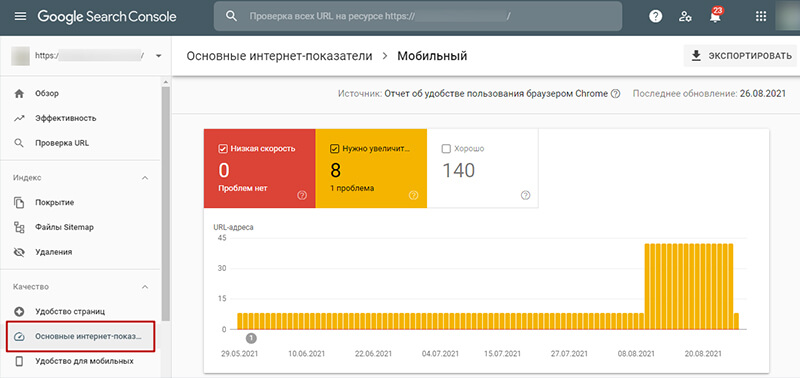Click the Покрытие pages icon
Screen dimensions: 800x378
click(19, 203)
